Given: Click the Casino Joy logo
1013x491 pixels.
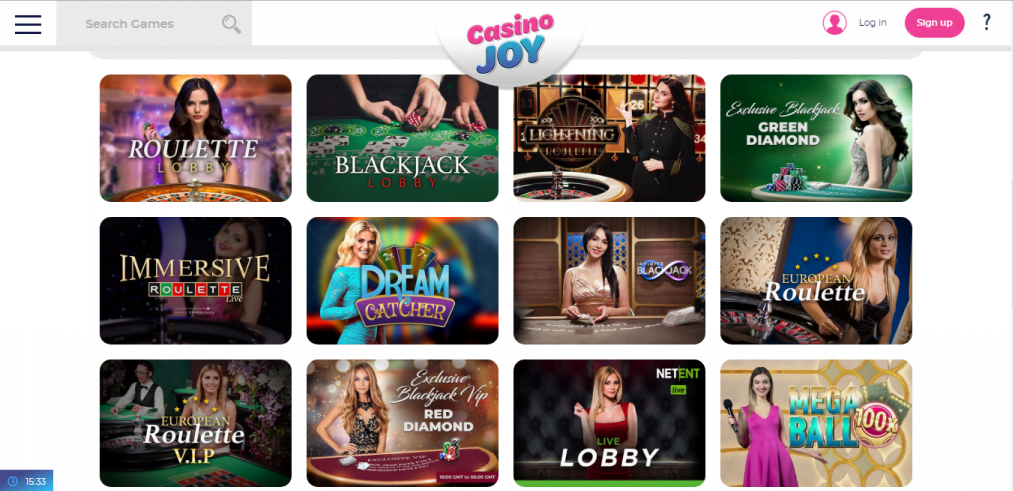Looking at the screenshot, I should 510,42.
